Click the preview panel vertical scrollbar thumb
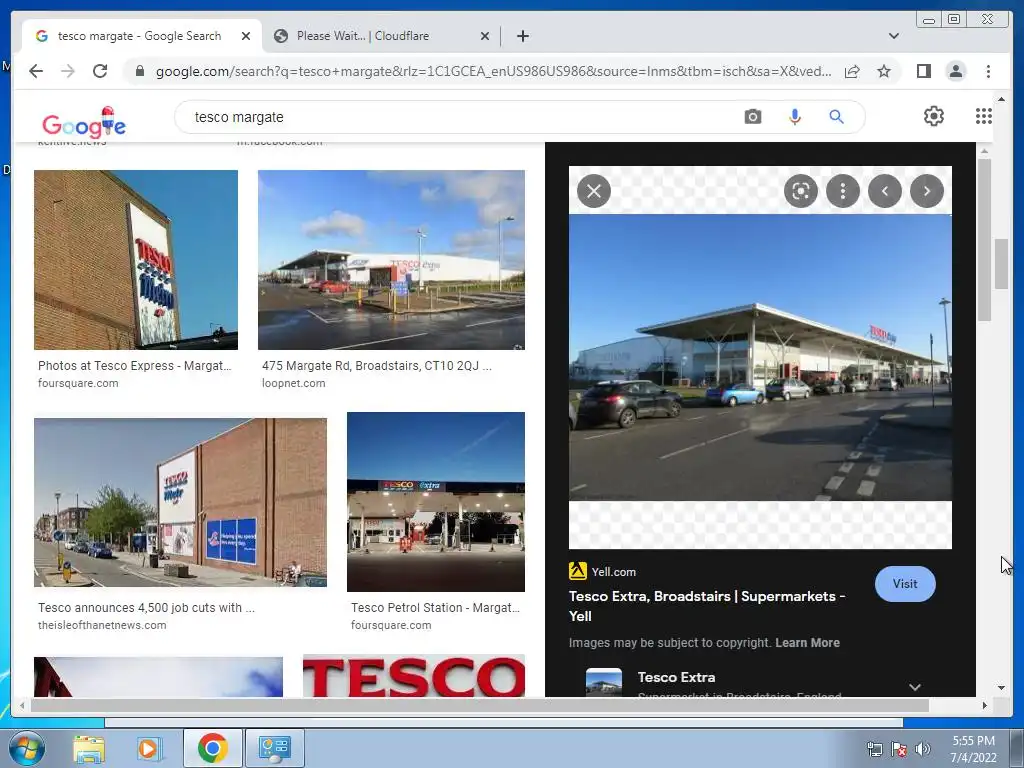 click(984, 238)
